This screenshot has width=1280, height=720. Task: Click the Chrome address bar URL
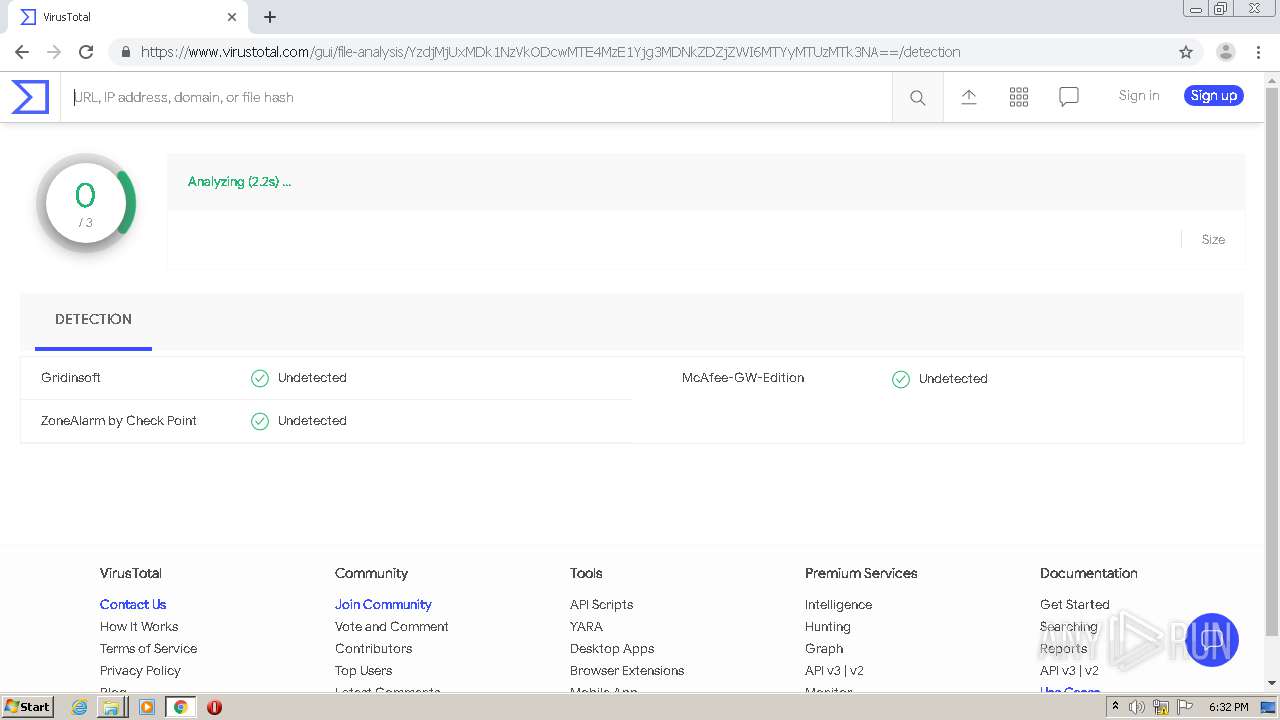pos(550,52)
